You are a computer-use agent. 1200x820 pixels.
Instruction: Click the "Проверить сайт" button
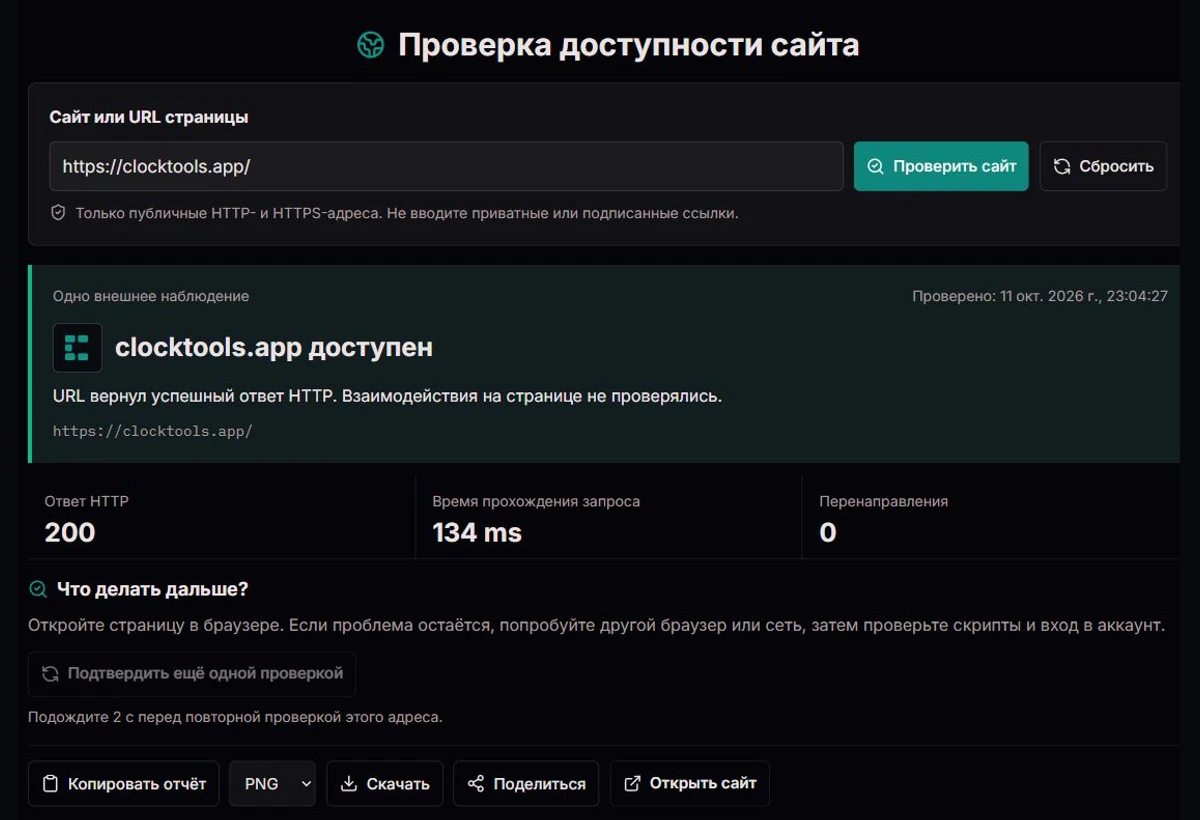pyautogui.click(x=941, y=166)
